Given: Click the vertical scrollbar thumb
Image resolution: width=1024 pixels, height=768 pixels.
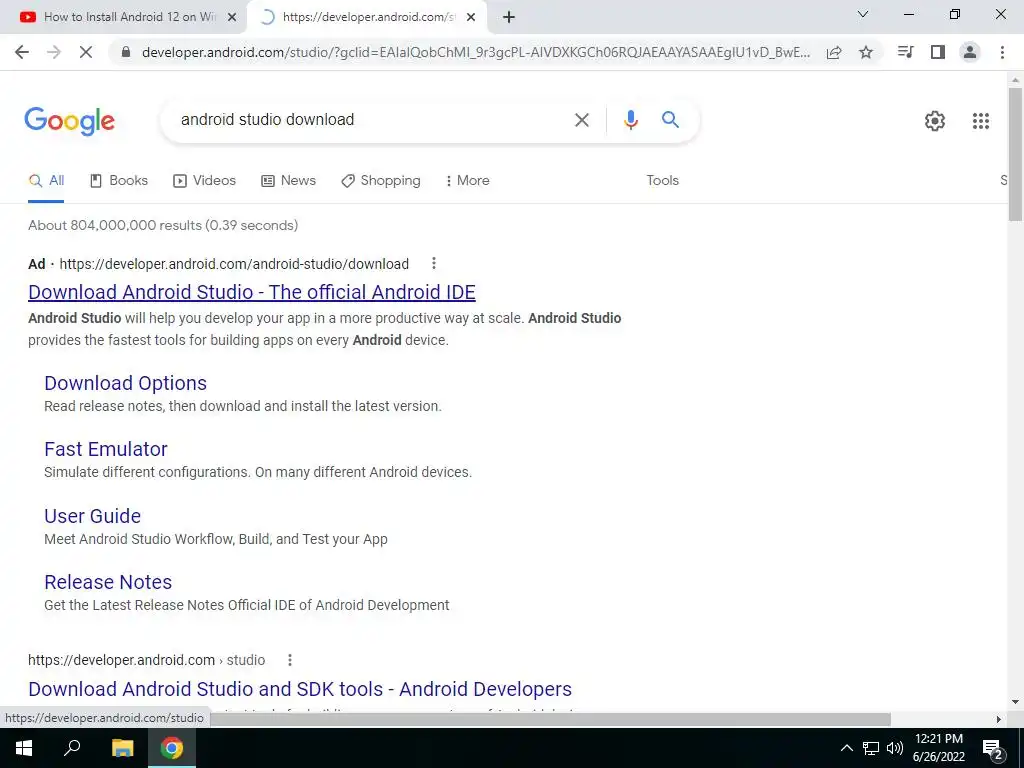Looking at the screenshot, I should coord(1015,154).
